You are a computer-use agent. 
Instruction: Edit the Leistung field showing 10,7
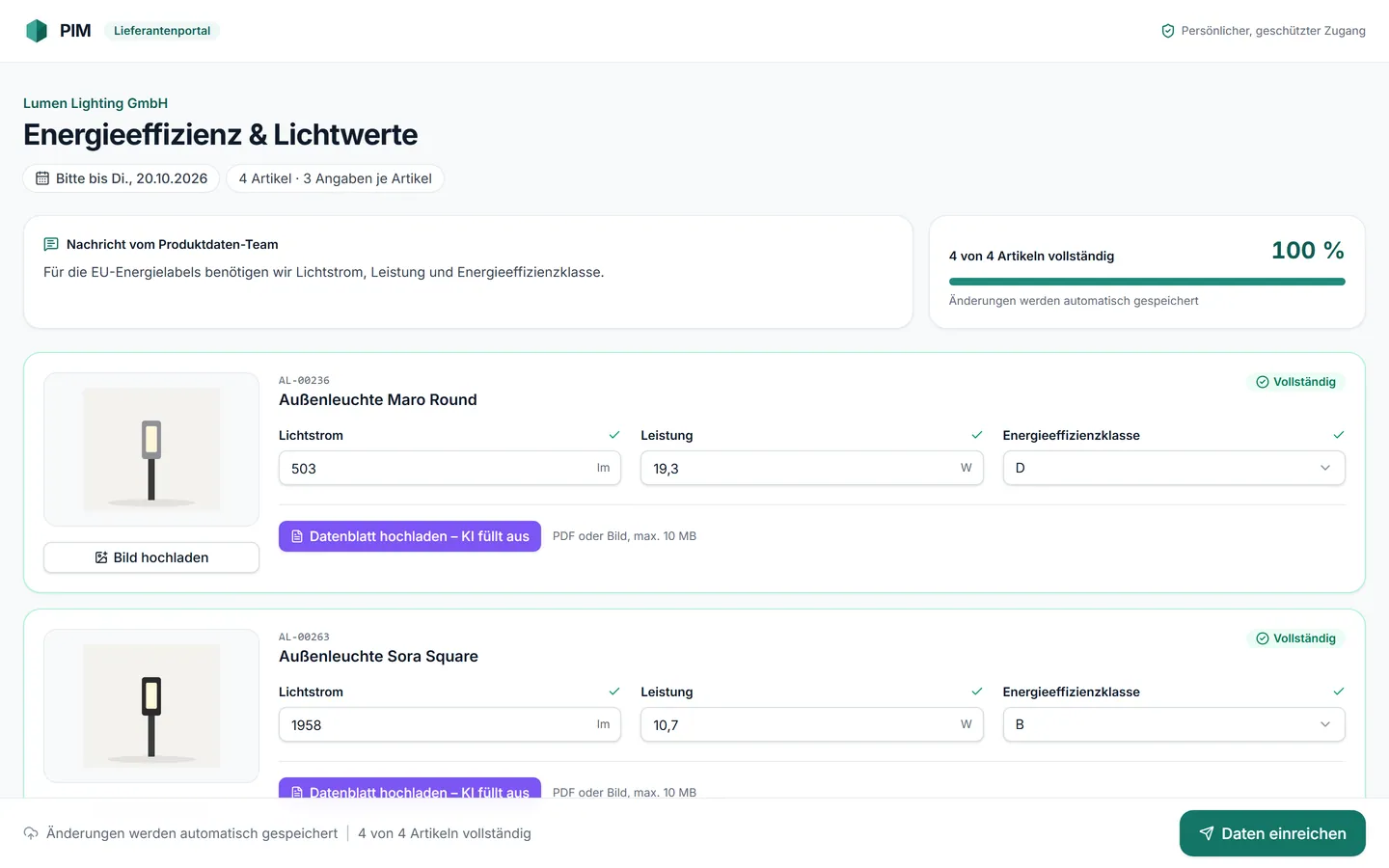(812, 724)
